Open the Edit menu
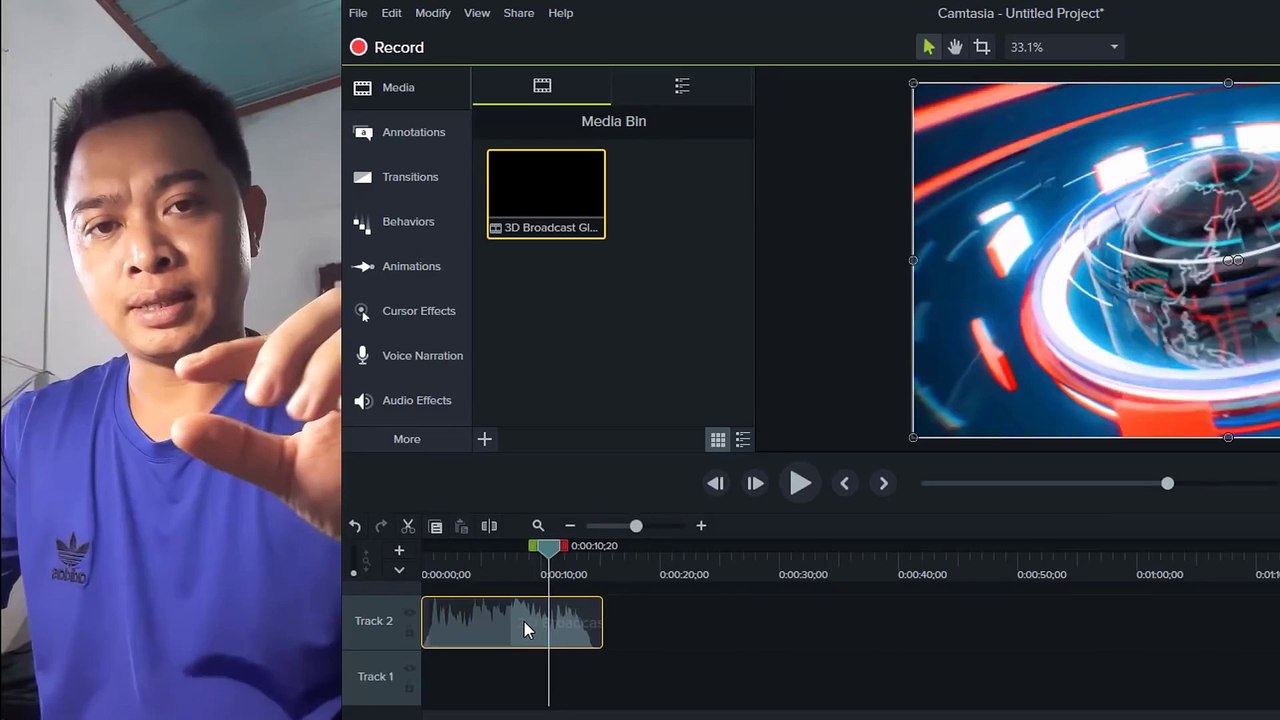1280x720 pixels. [391, 13]
